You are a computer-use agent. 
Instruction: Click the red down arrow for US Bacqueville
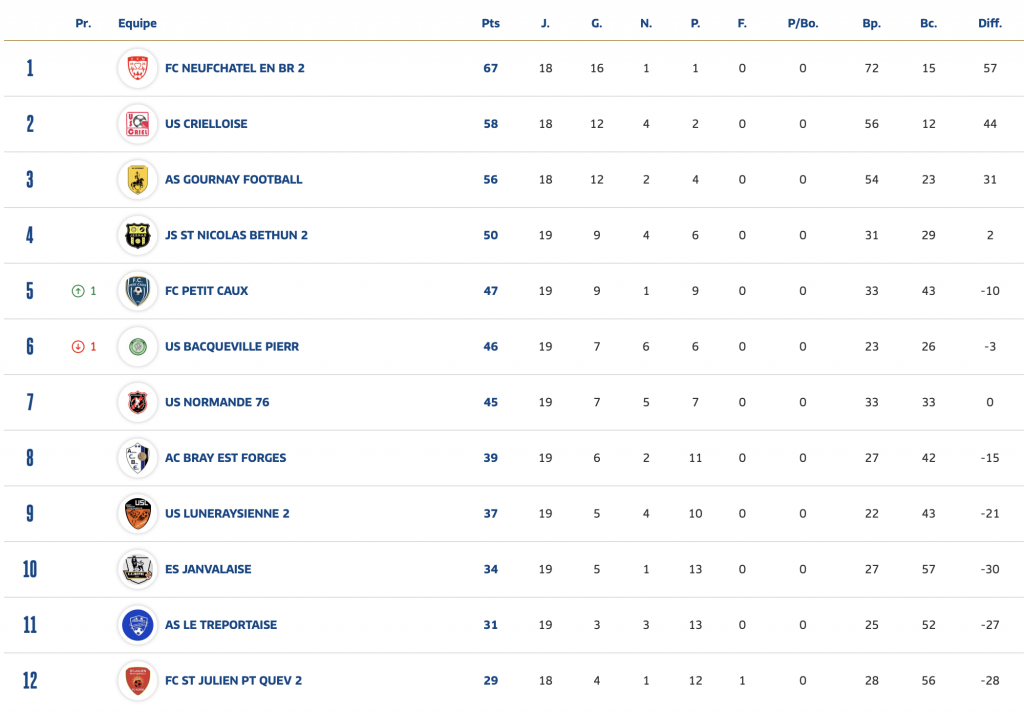click(x=77, y=347)
